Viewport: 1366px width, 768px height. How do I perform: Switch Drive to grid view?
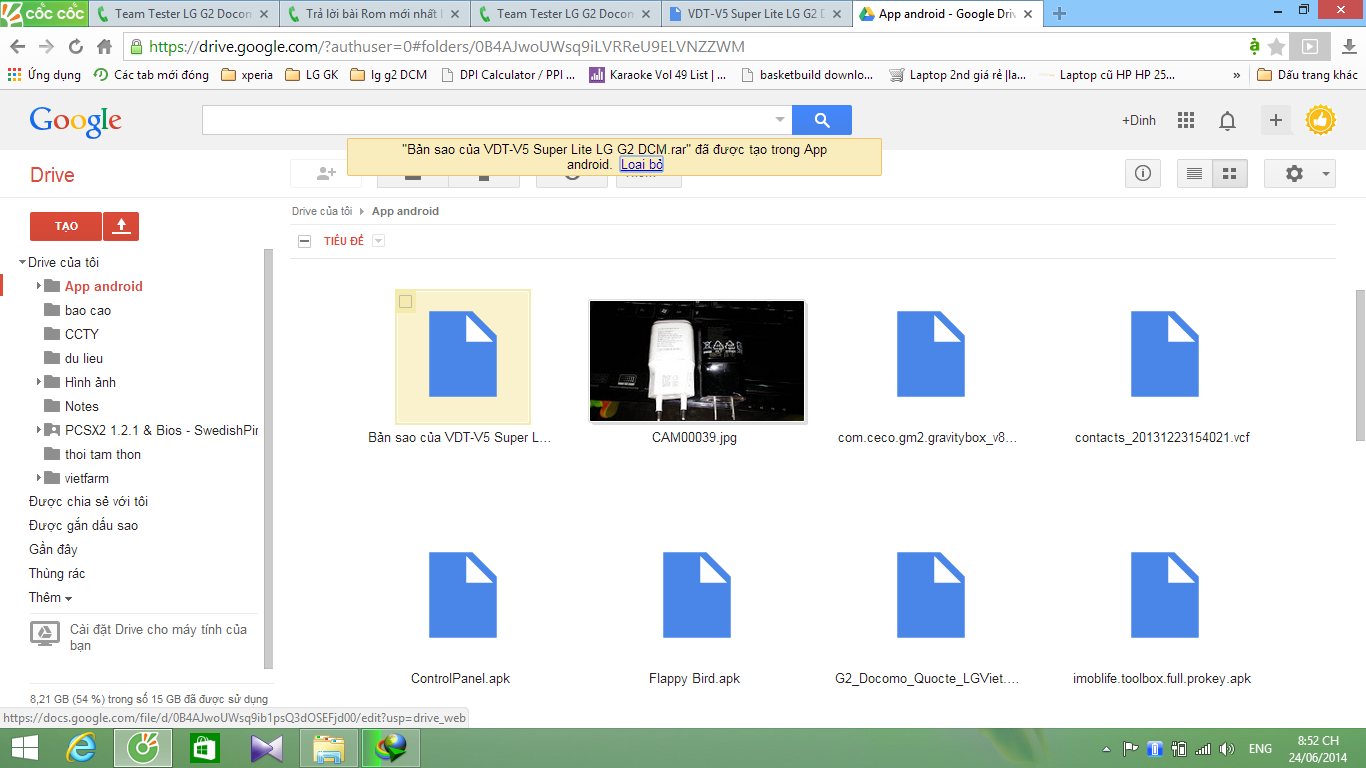[x=1230, y=173]
